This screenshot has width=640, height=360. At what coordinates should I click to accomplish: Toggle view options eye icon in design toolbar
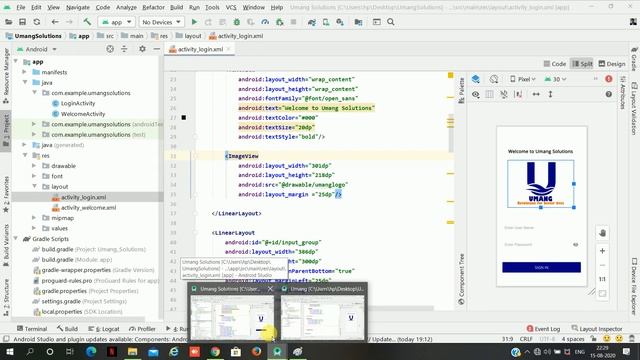click(476, 94)
